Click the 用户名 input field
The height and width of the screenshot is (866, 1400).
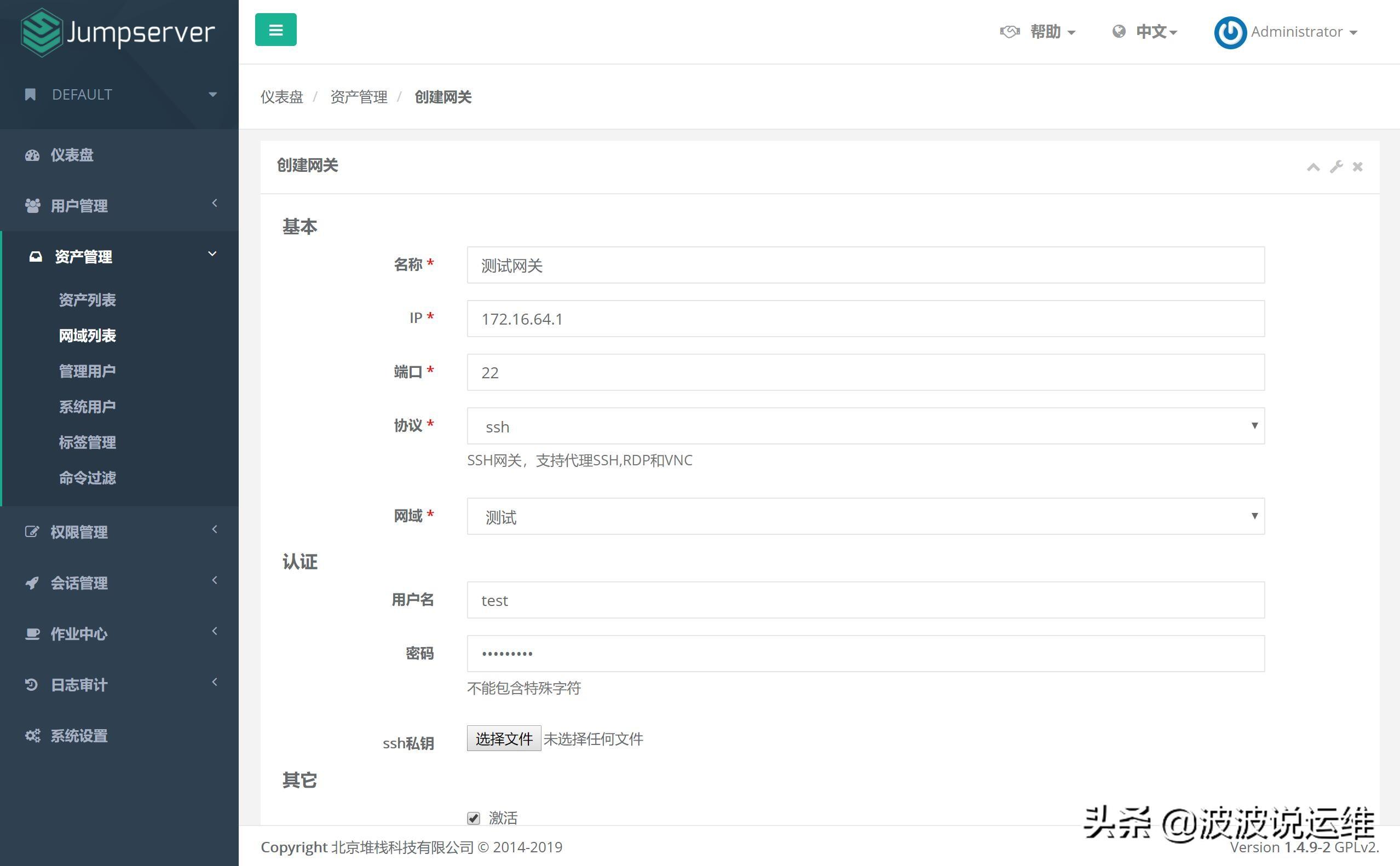pos(866,601)
